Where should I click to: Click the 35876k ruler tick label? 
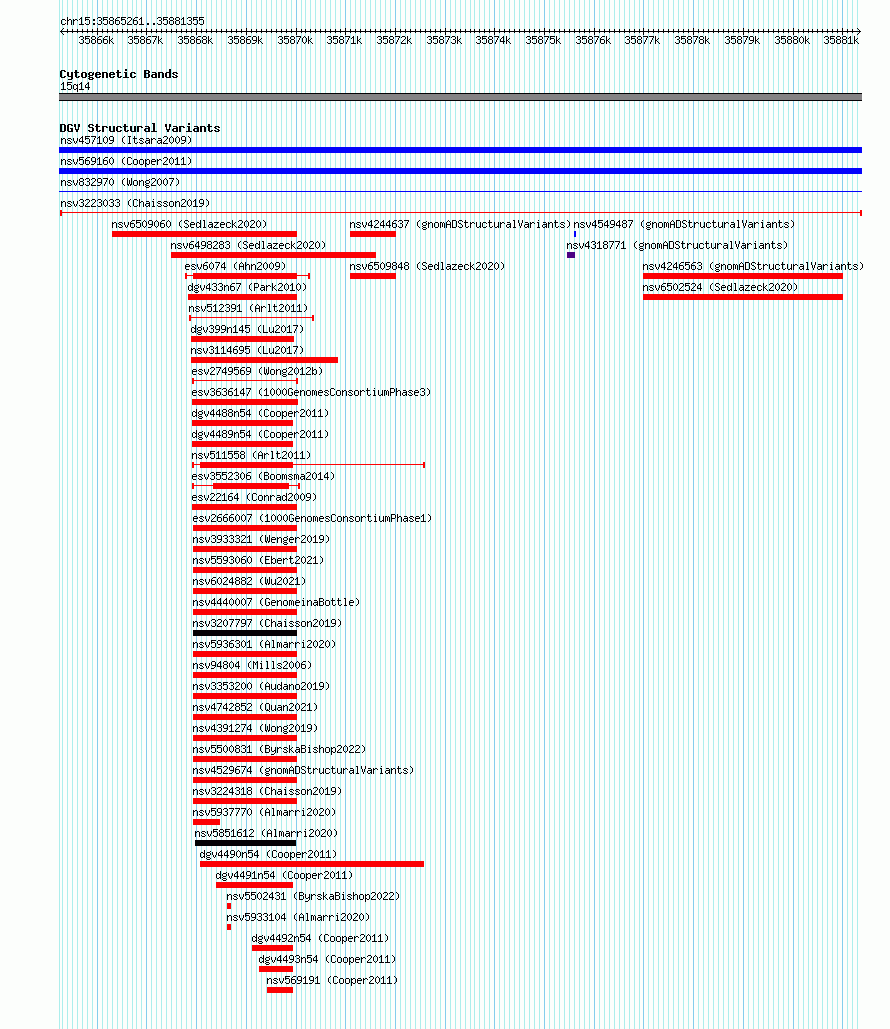tap(593, 41)
